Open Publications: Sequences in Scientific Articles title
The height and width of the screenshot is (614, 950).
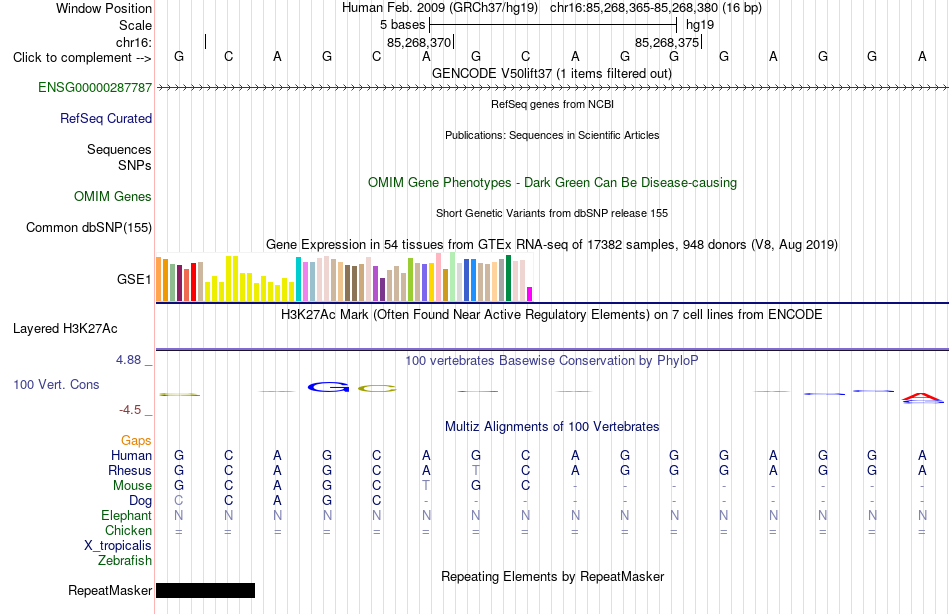click(x=552, y=135)
